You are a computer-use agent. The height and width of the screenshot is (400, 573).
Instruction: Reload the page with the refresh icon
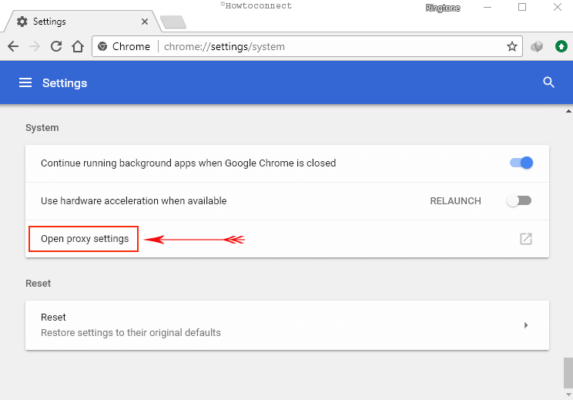point(56,46)
